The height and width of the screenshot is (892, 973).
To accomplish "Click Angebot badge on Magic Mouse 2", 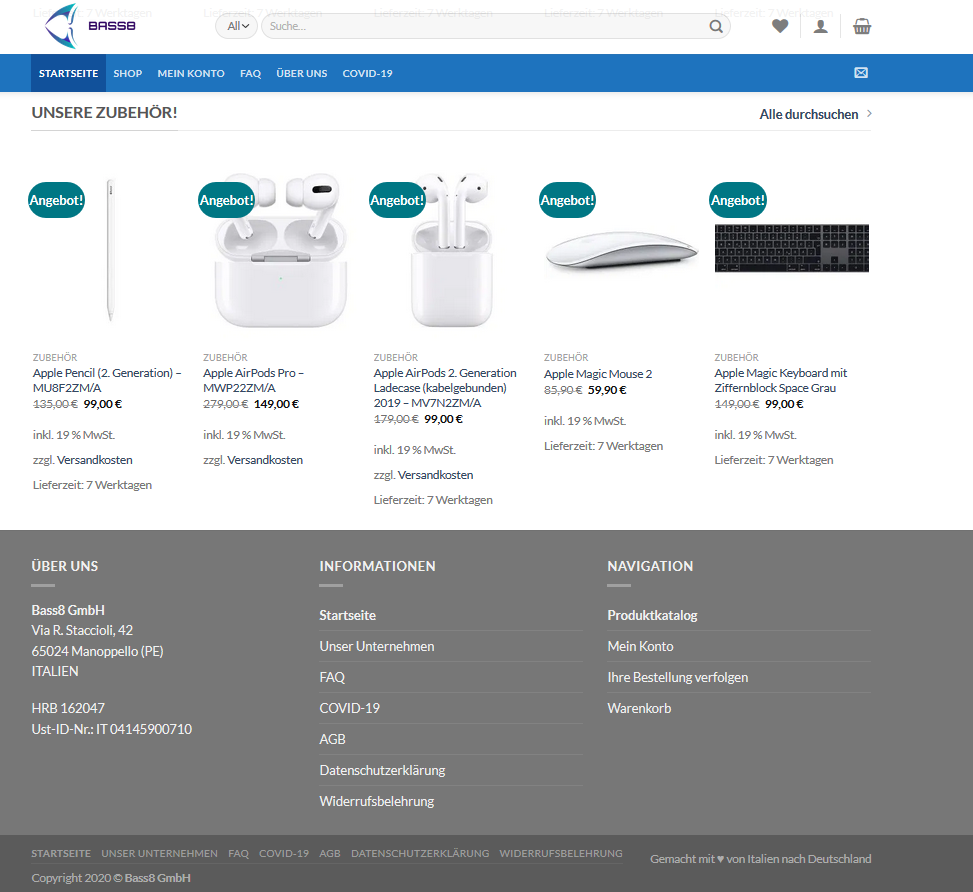I will click(567, 200).
